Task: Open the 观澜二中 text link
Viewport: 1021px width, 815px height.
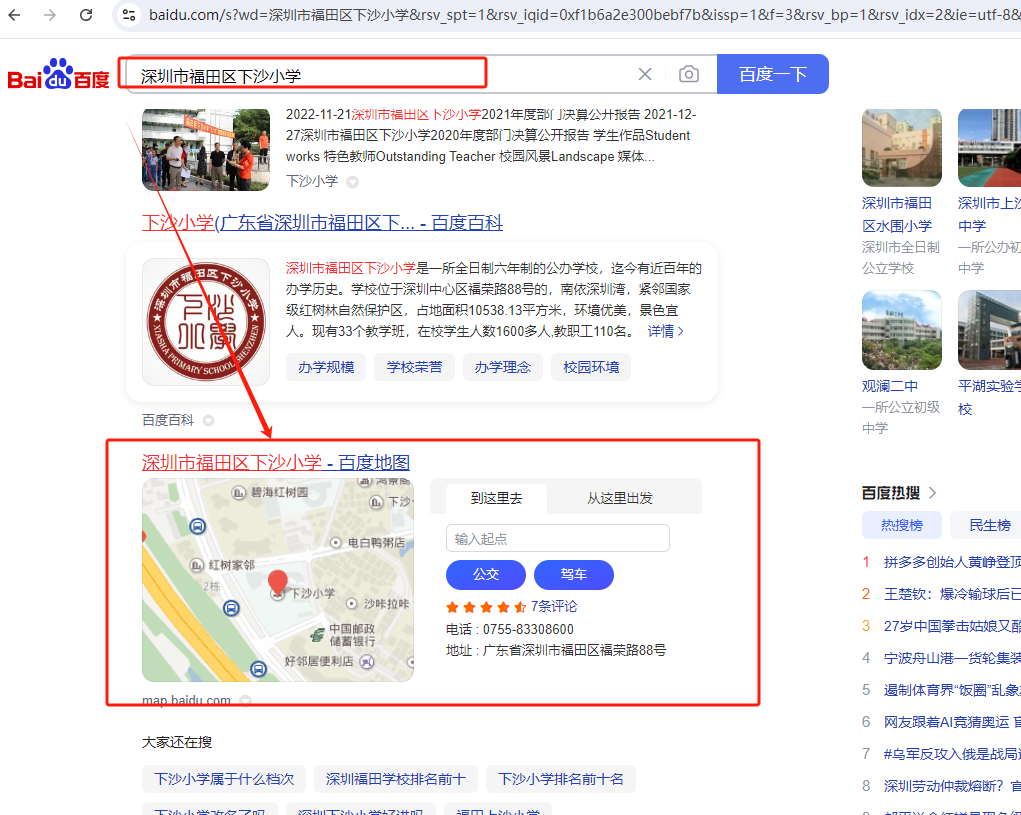Action: click(x=890, y=386)
